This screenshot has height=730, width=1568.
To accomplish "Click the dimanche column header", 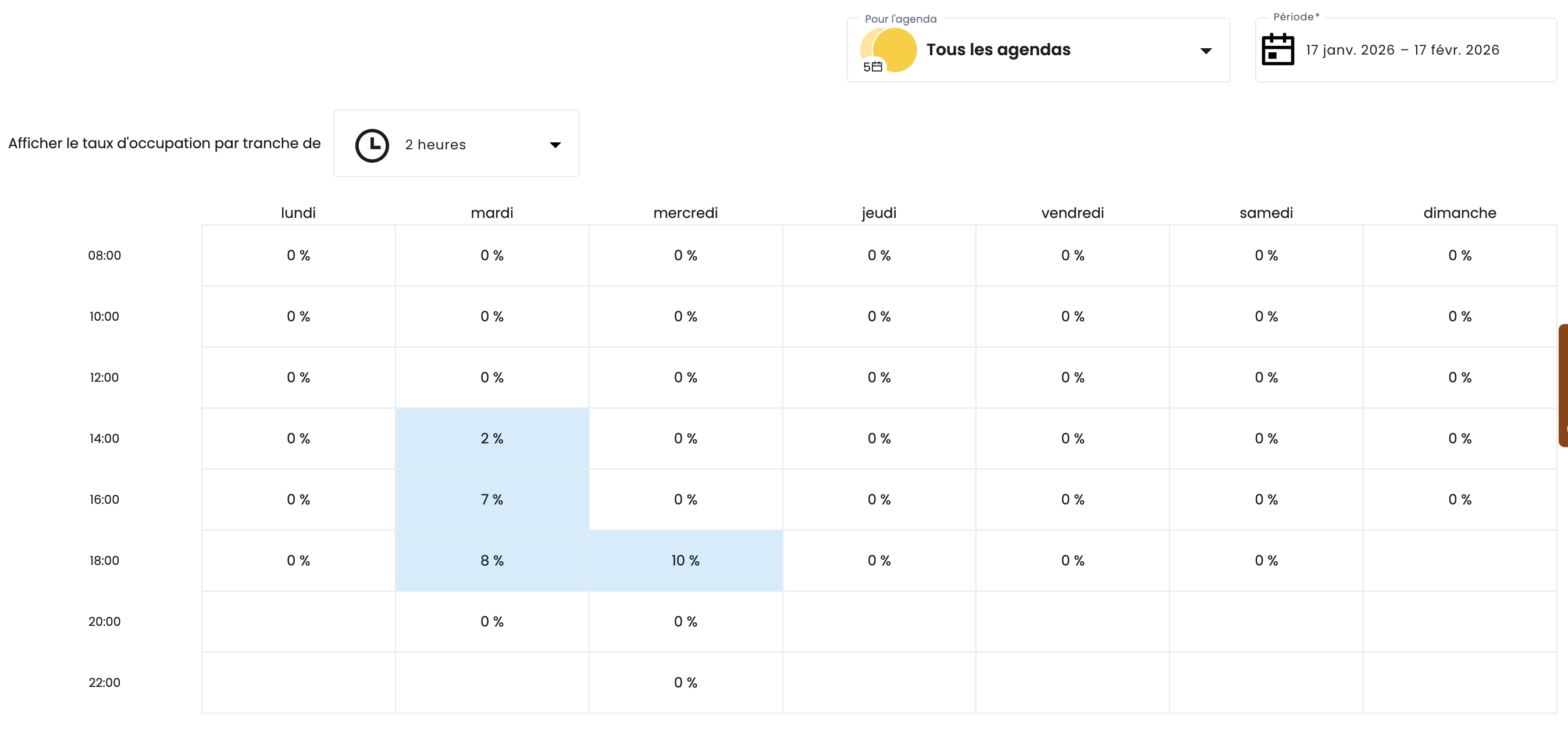I will click(1459, 213).
